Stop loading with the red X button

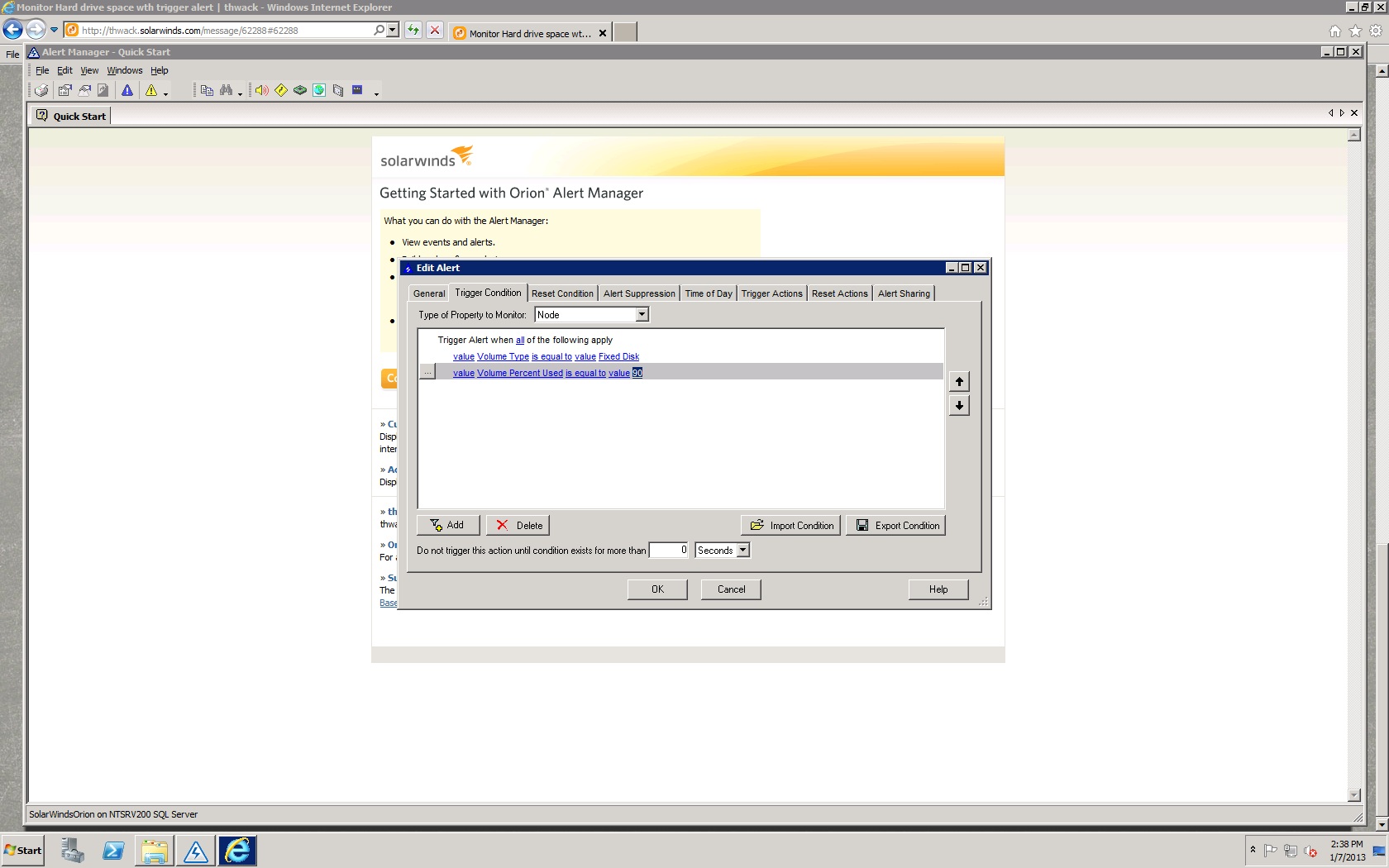pos(435,31)
